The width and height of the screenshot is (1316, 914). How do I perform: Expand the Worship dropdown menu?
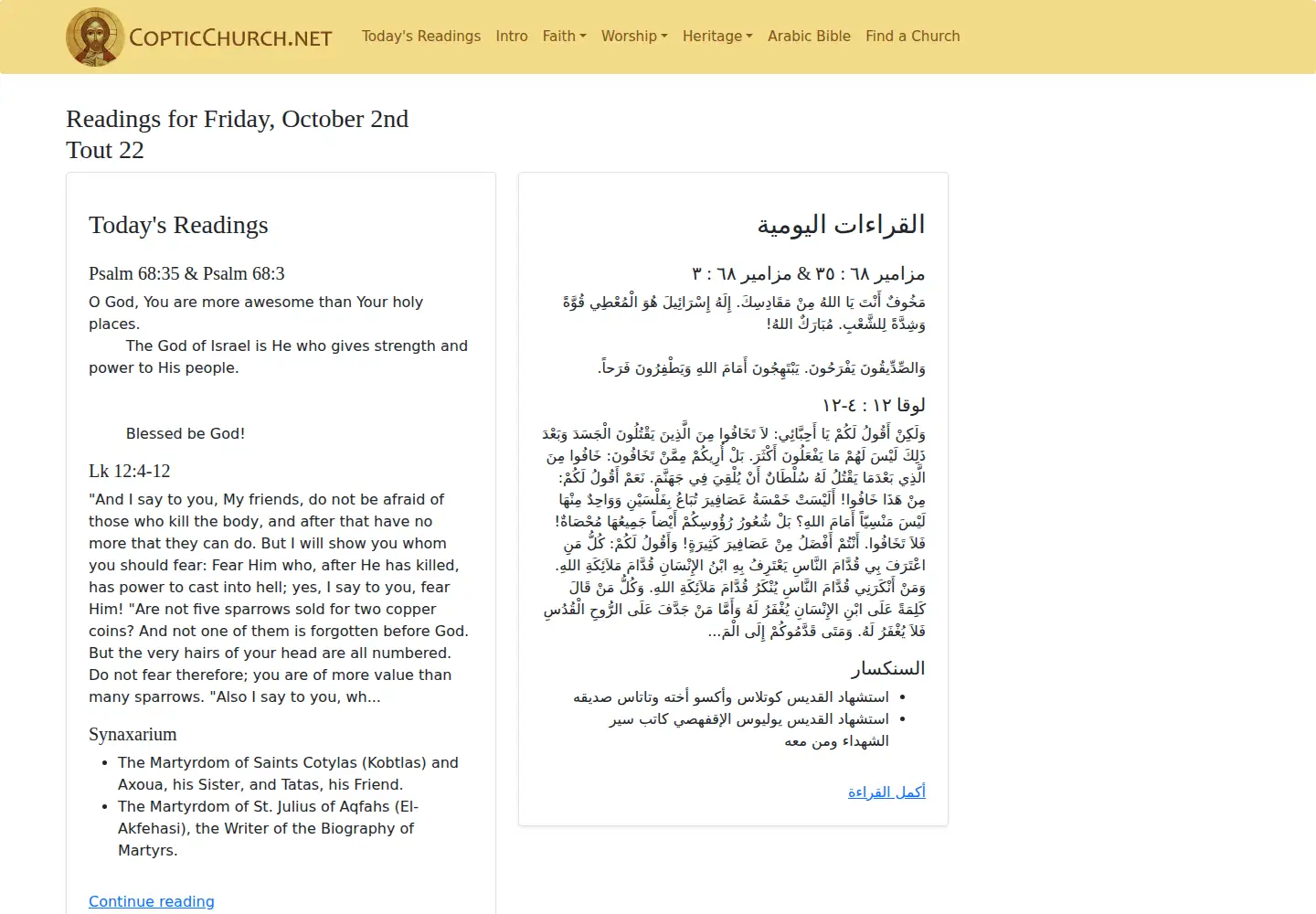point(634,37)
